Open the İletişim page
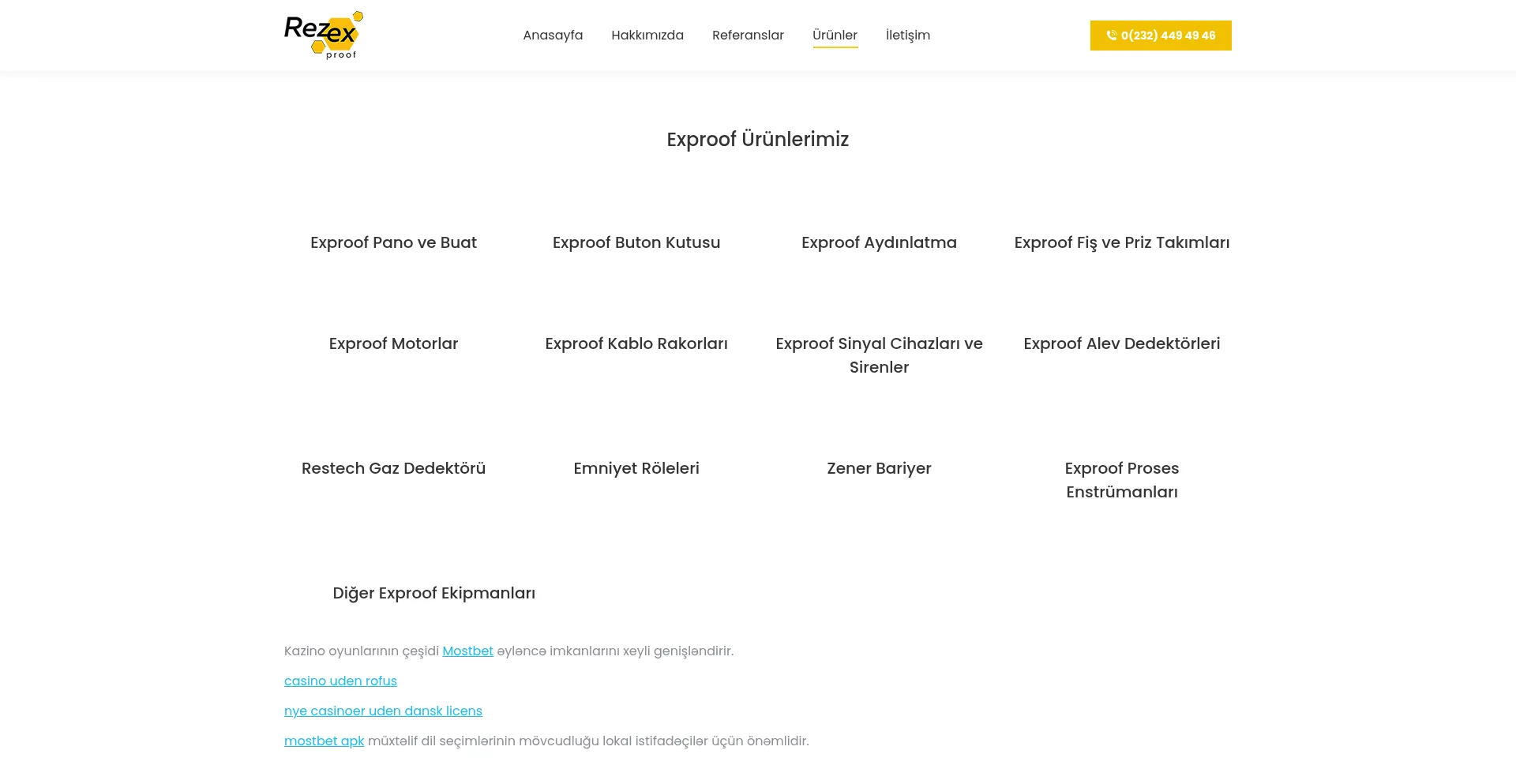This screenshot has width=1516, height=784. [x=908, y=36]
